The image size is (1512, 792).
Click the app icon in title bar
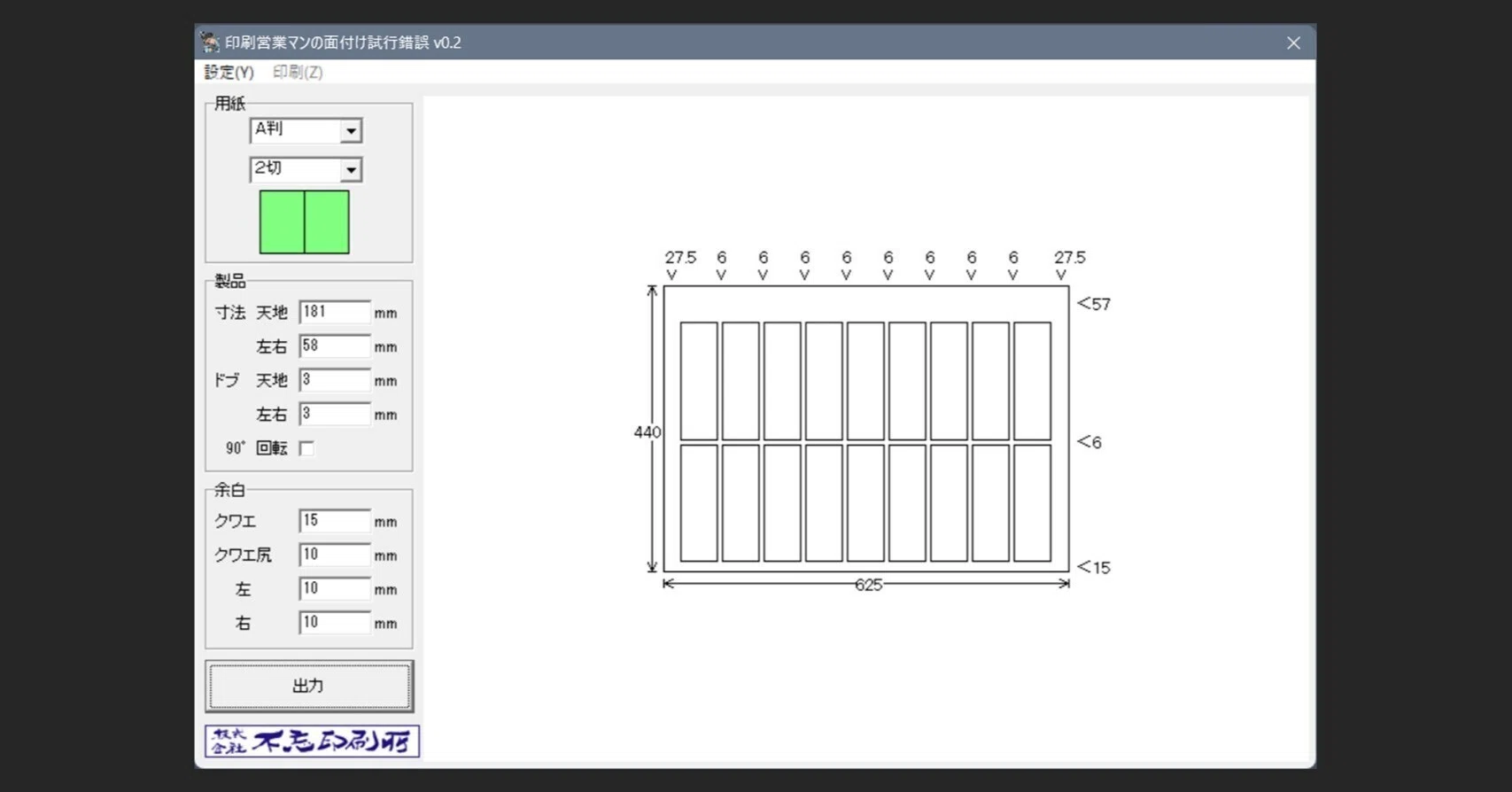tap(210, 42)
